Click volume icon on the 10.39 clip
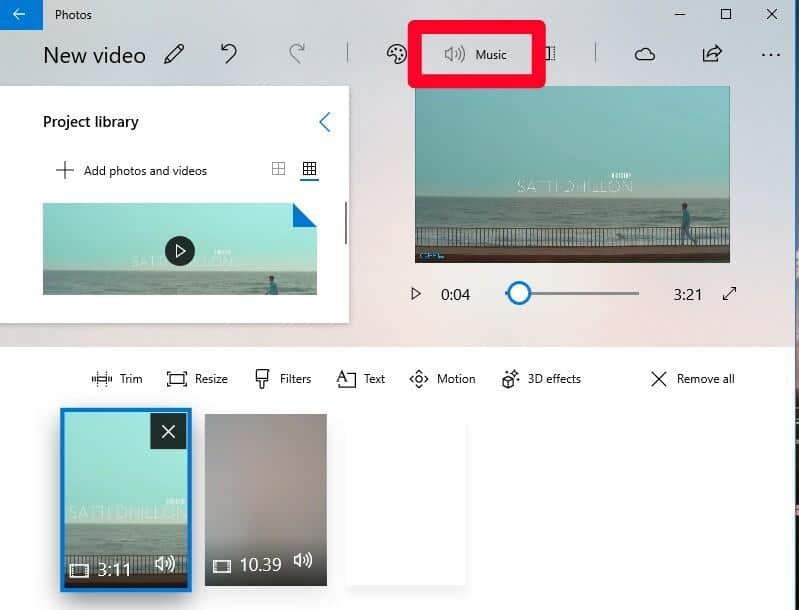 (303, 560)
